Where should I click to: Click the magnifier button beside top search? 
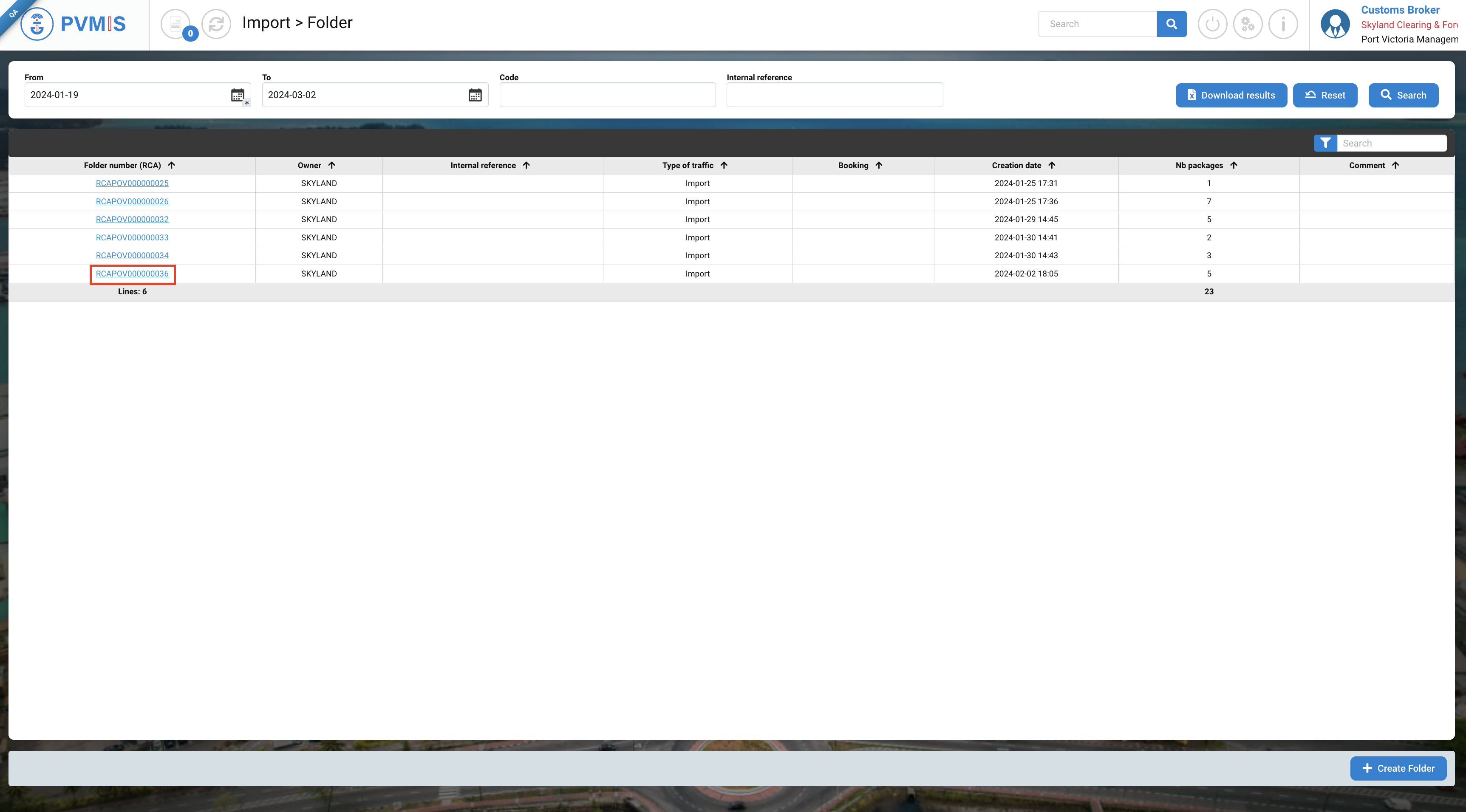tap(1171, 24)
